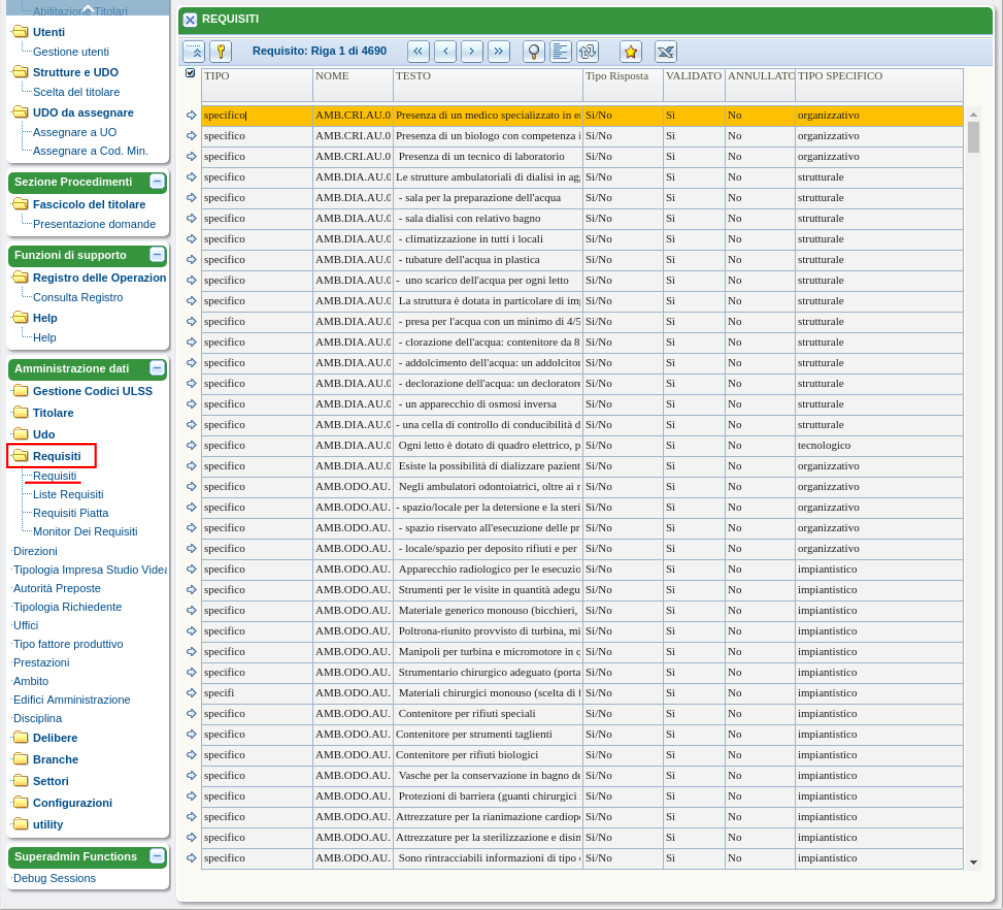
Task: Jump to the last record
Action: tap(498, 51)
